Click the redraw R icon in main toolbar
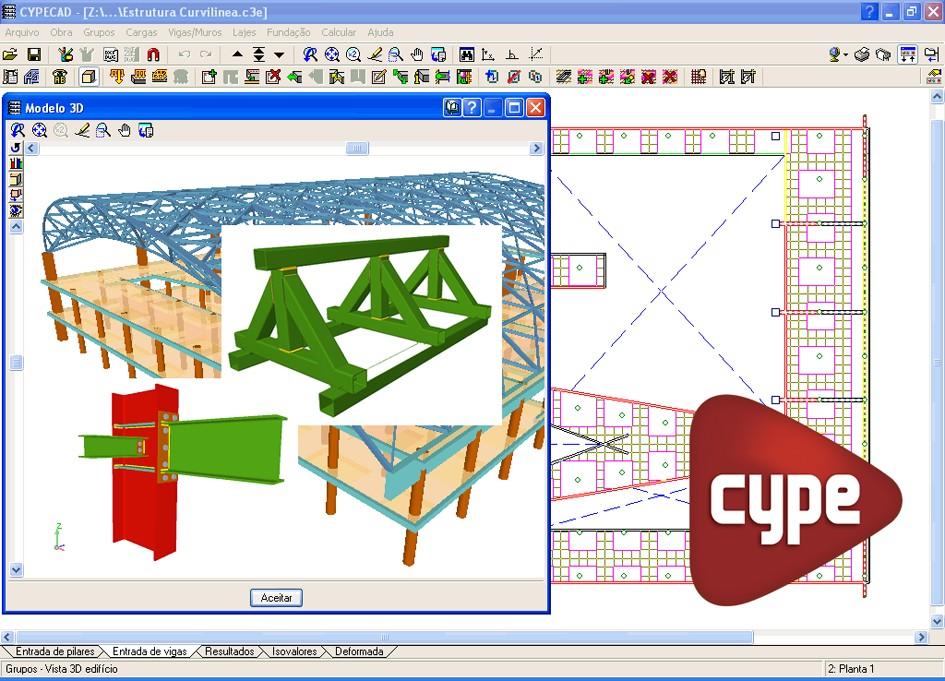The height and width of the screenshot is (681, 945). (310, 55)
